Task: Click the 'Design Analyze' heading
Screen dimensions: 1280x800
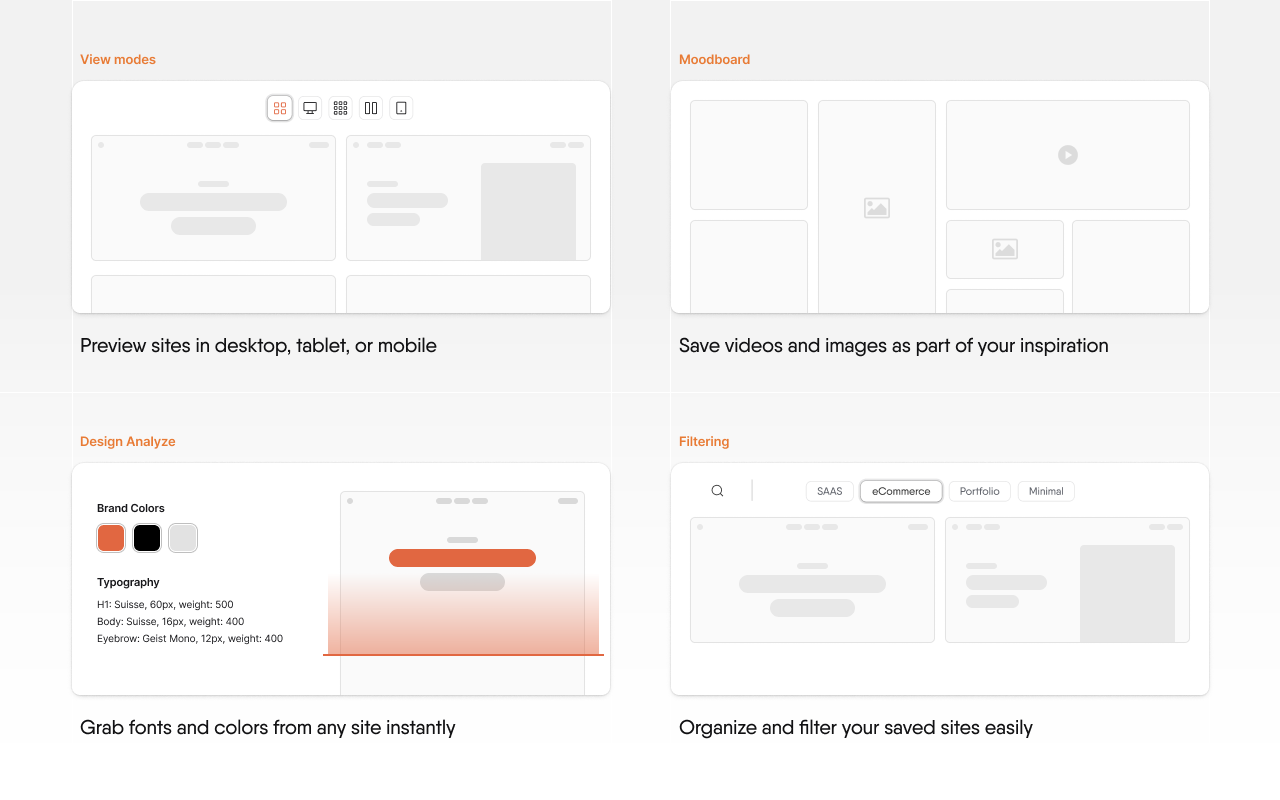Action: [128, 441]
